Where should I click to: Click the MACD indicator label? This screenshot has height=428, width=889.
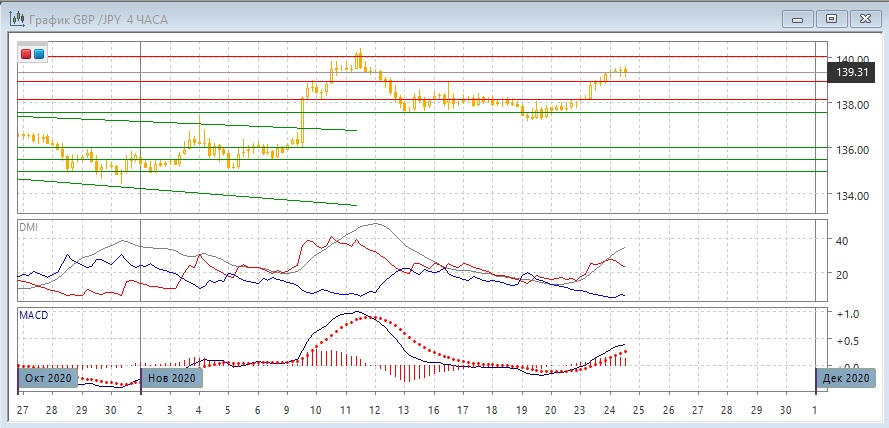click(34, 315)
